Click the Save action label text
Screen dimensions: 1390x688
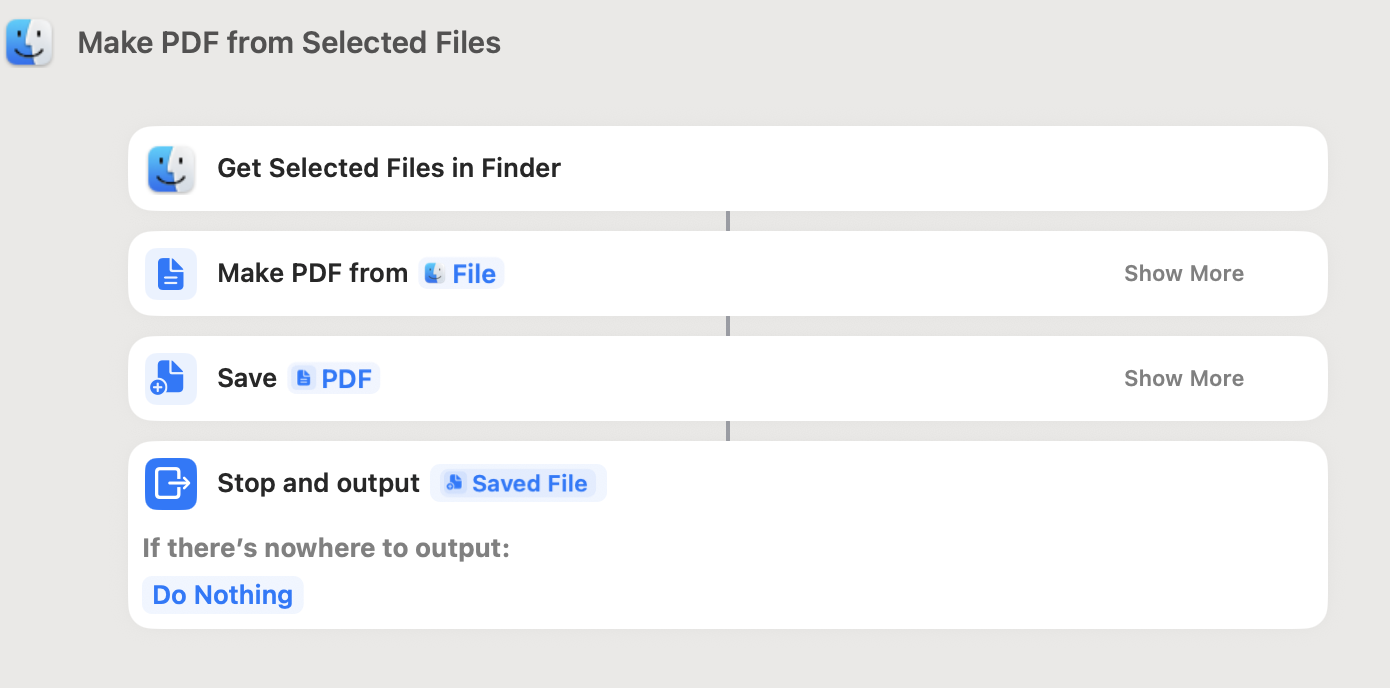[x=247, y=379]
